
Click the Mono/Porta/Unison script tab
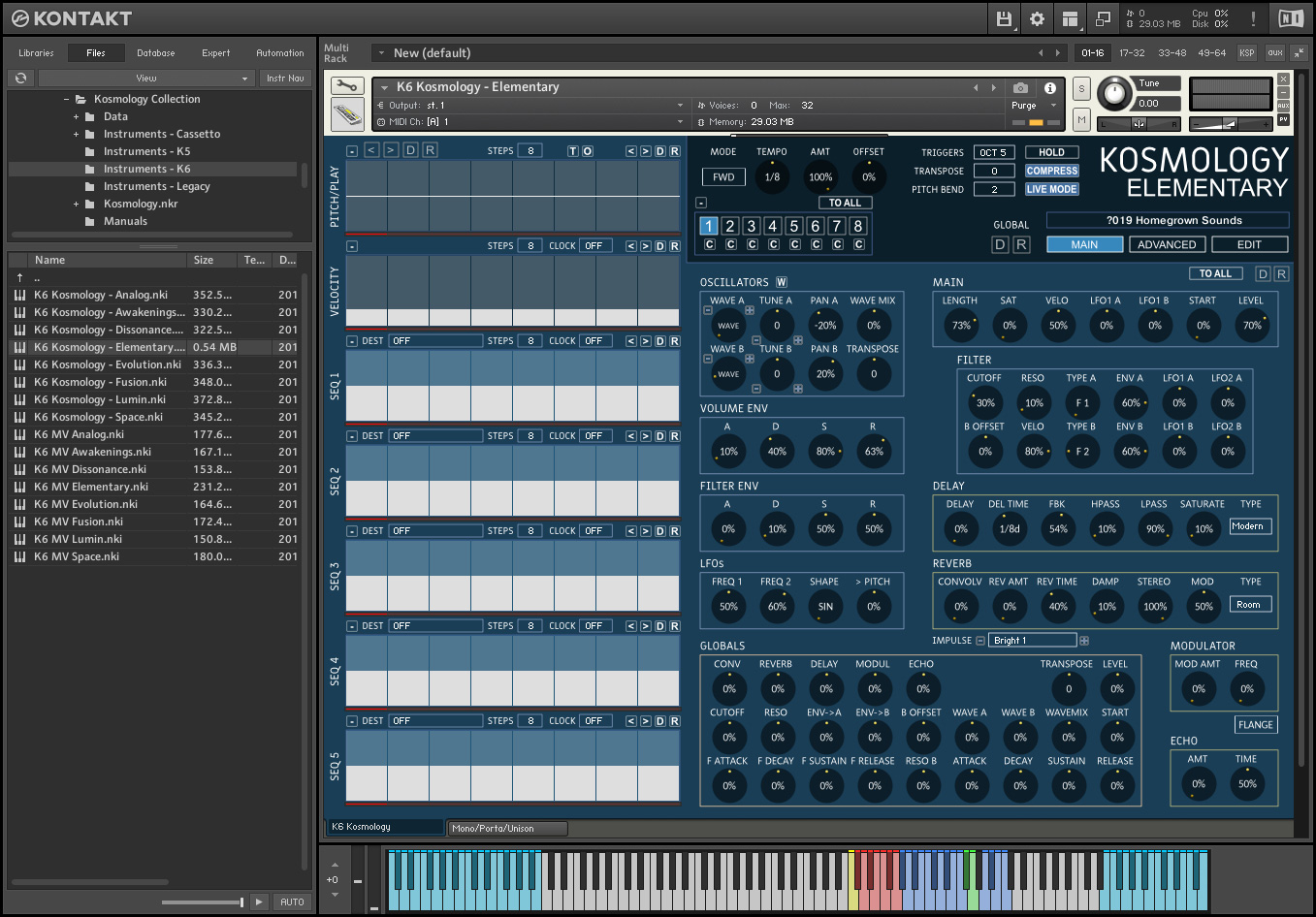[x=506, y=828]
